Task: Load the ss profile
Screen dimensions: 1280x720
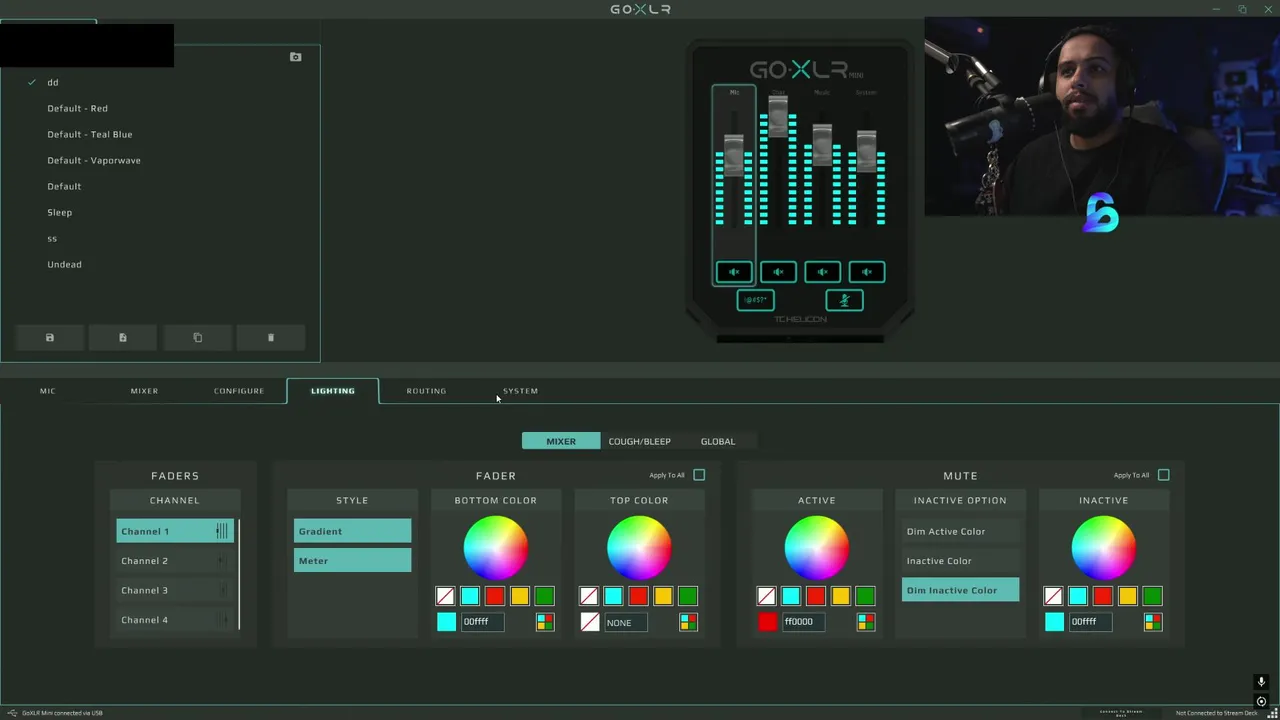Action: pyautogui.click(x=52, y=238)
